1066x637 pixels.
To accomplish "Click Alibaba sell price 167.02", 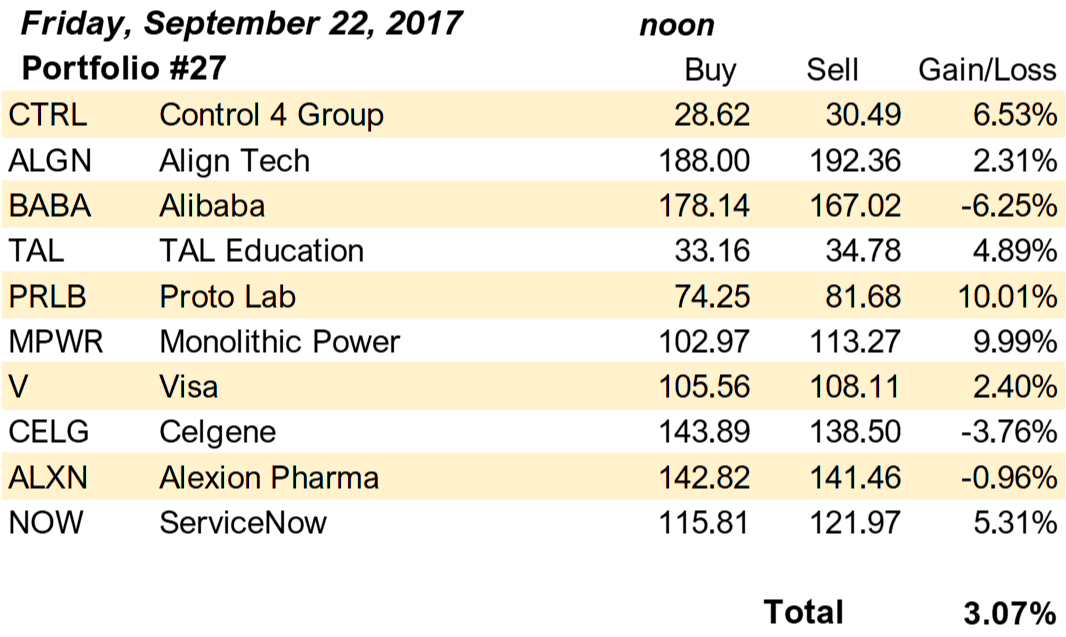I will 855,205.
